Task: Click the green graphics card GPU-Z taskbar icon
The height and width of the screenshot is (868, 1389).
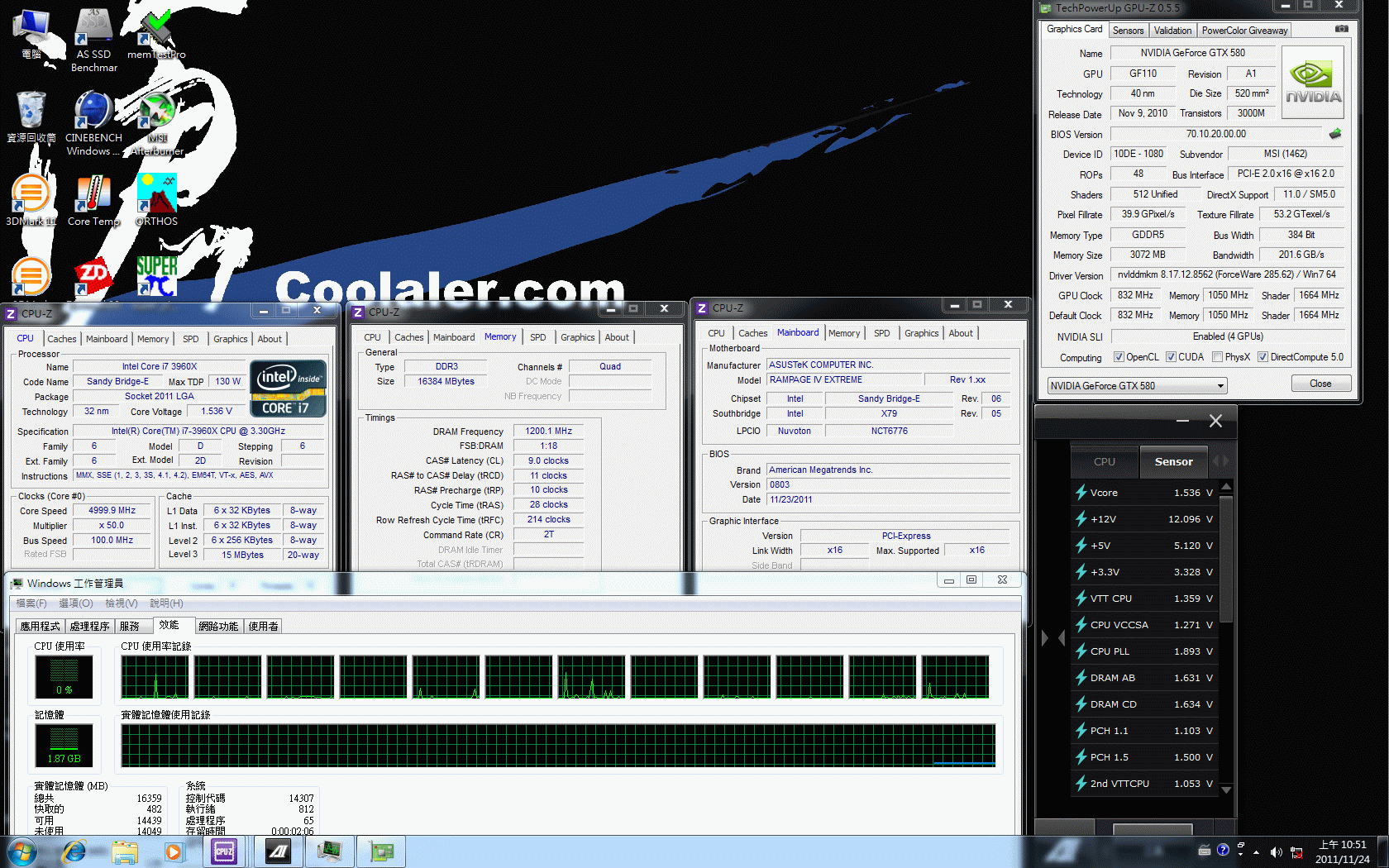Action: [x=381, y=851]
